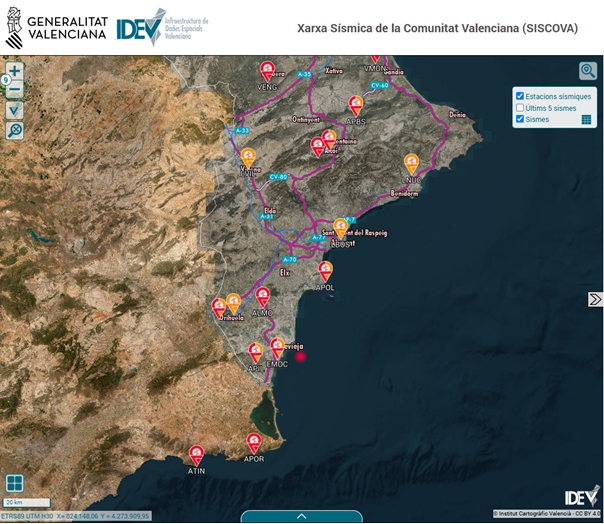
Task: Open the location search magnifier icon
Action: coord(587,70)
